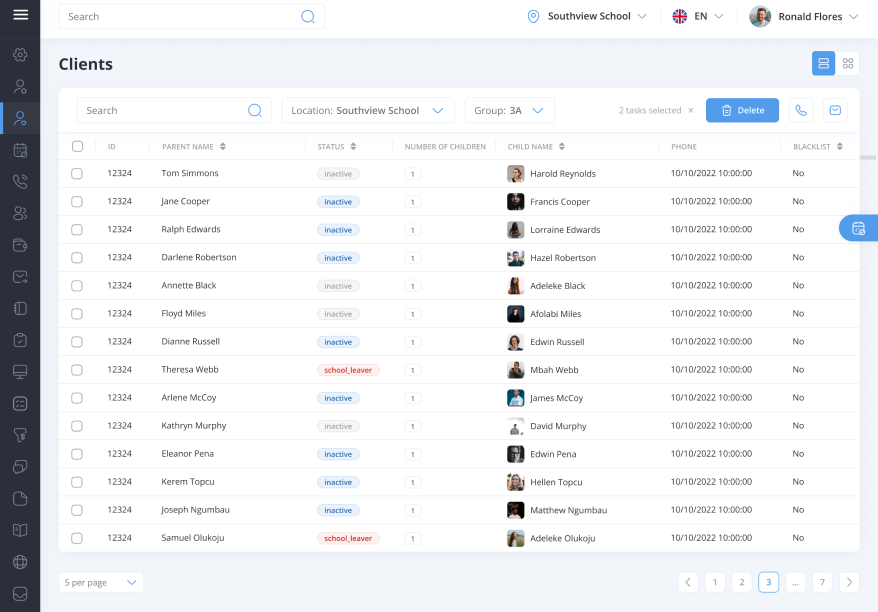Switch to the list view layout
This screenshot has height=612, width=878.
(823, 63)
